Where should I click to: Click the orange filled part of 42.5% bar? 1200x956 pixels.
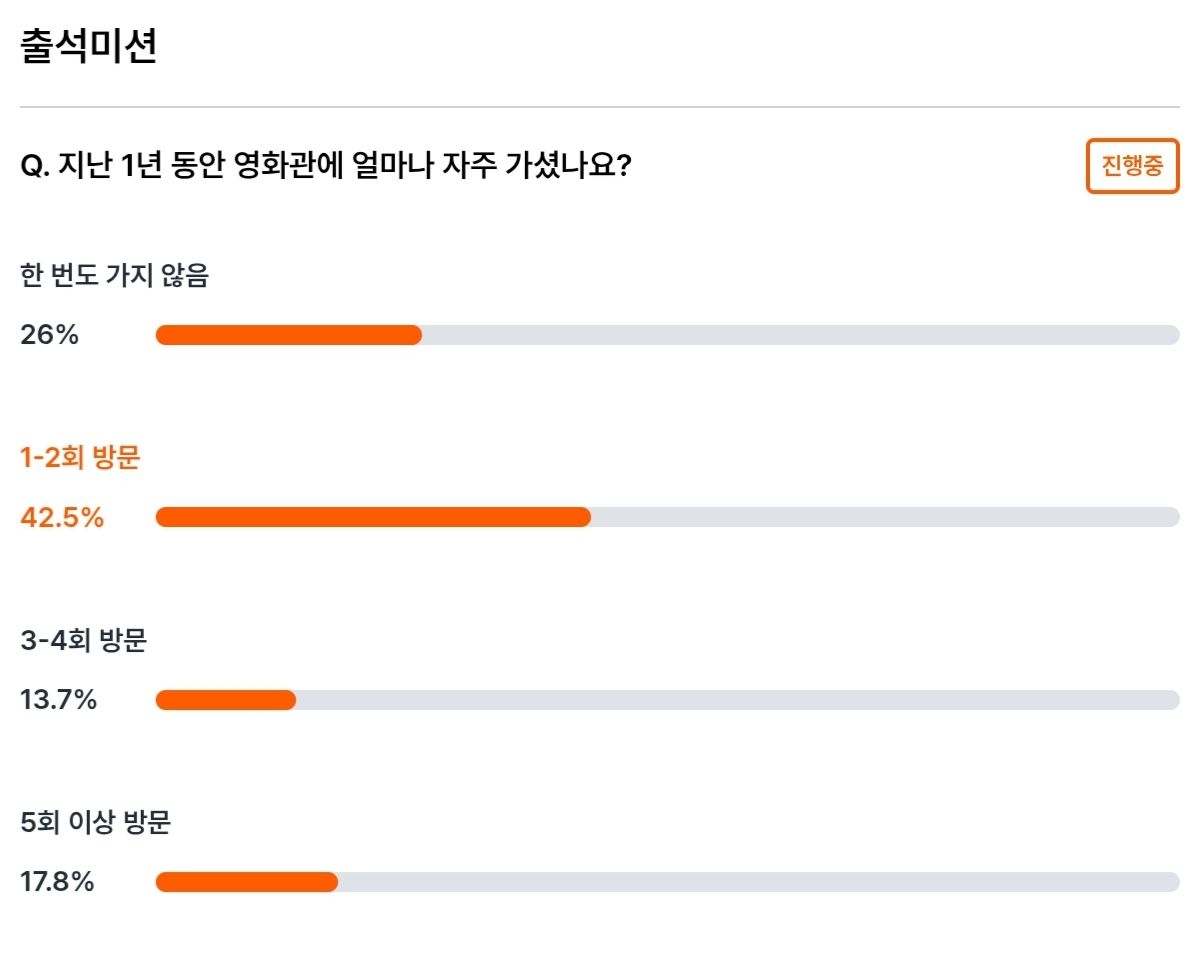[x=373, y=517]
